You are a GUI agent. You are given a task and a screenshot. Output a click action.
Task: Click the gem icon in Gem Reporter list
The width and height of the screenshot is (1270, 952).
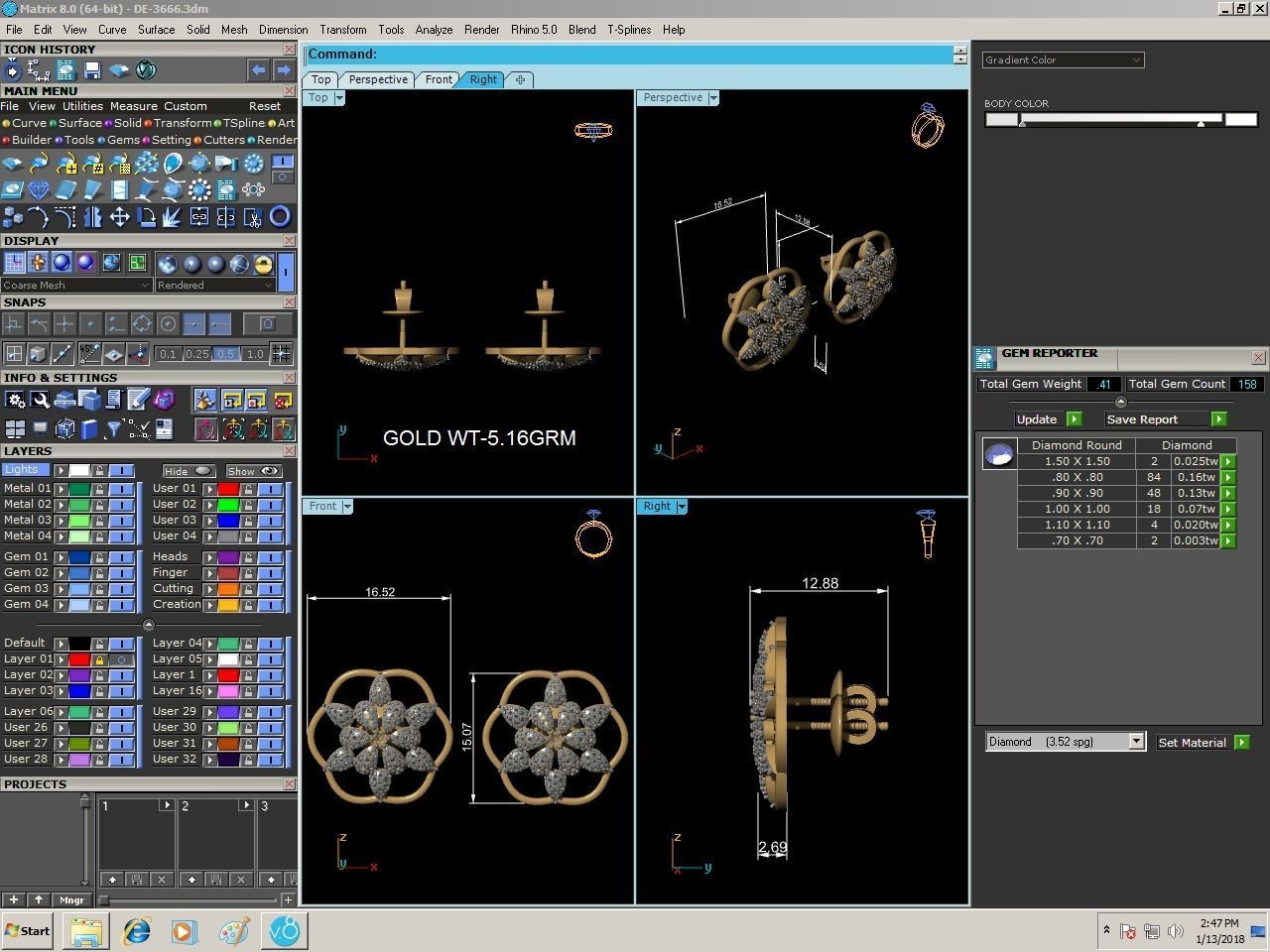[998, 454]
